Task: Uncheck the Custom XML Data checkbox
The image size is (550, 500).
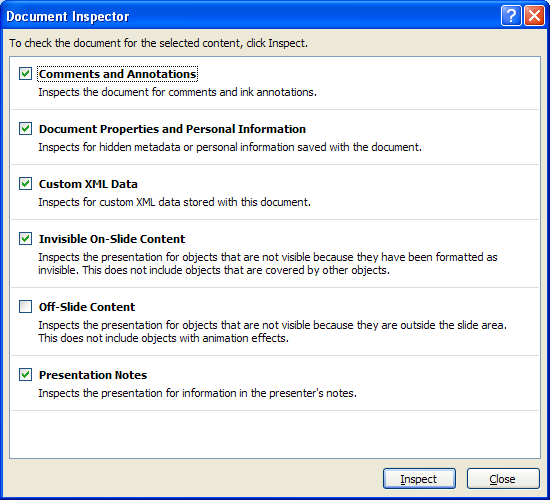Action: coord(25,184)
